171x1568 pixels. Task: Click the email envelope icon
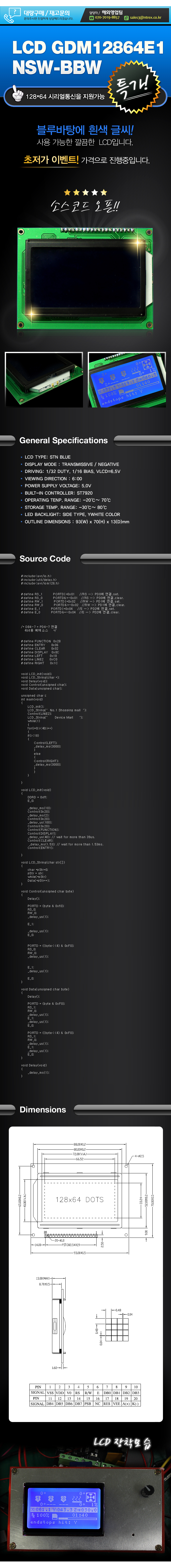[x=126, y=18]
